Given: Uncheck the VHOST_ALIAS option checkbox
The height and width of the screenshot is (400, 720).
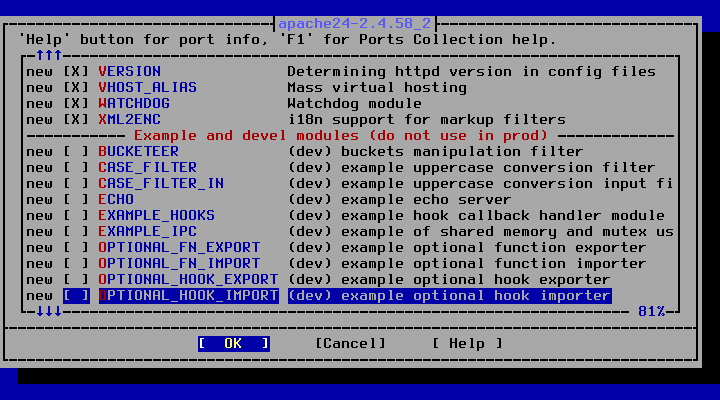Looking at the screenshot, I should [x=76, y=88].
